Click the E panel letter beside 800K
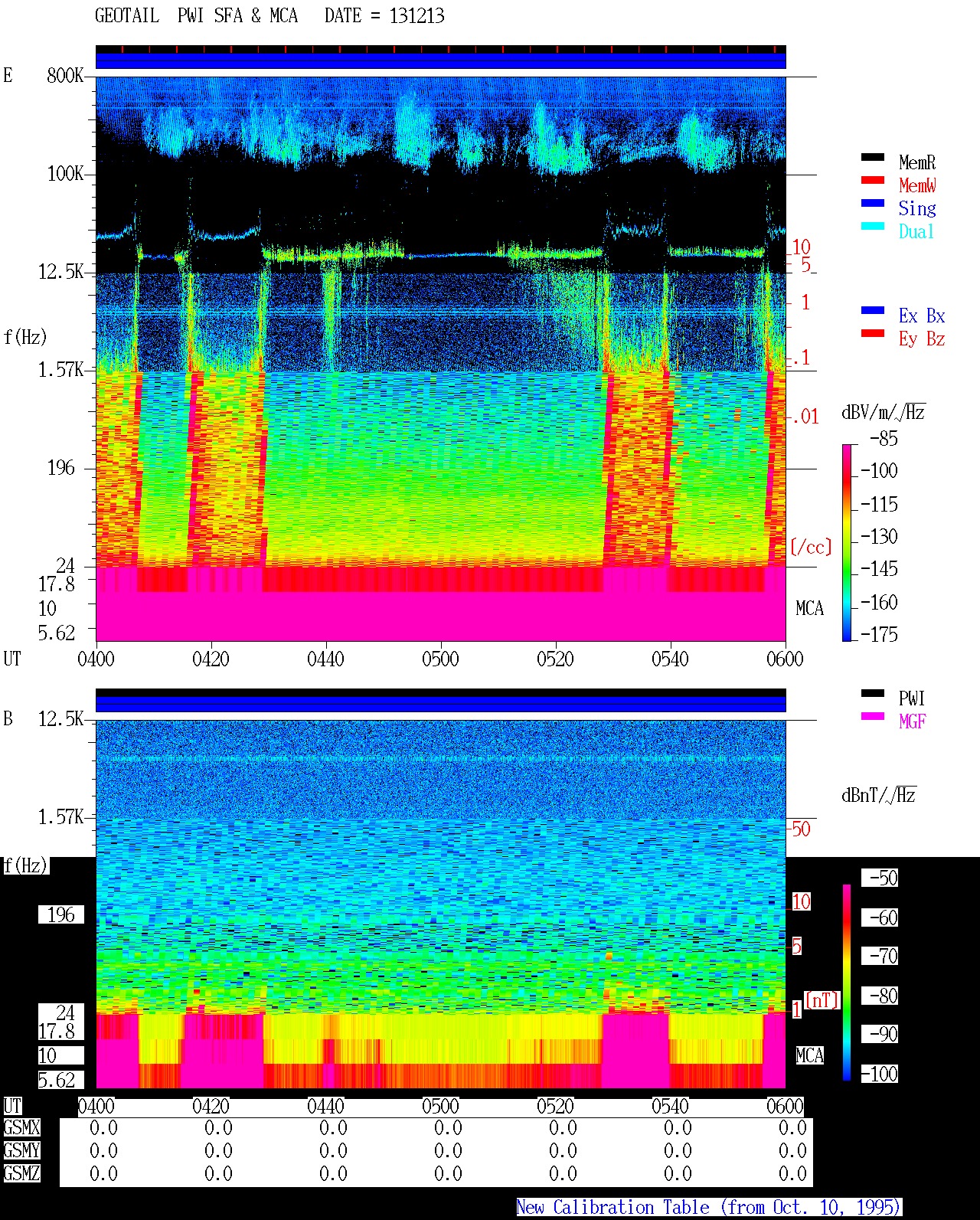The width and height of the screenshot is (980, 1220). pos(8,75)
